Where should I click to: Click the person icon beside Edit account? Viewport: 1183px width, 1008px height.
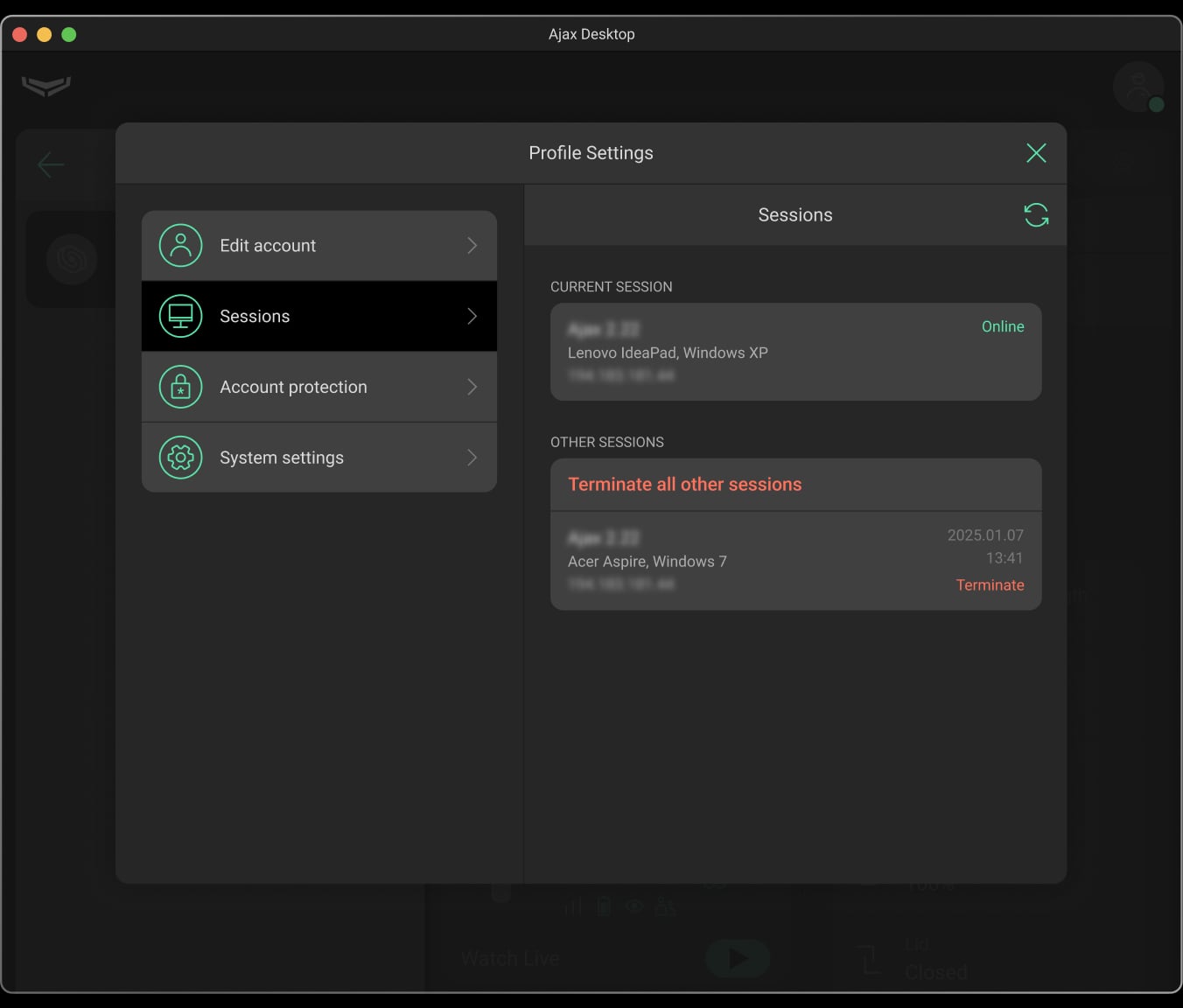point(180,246)
